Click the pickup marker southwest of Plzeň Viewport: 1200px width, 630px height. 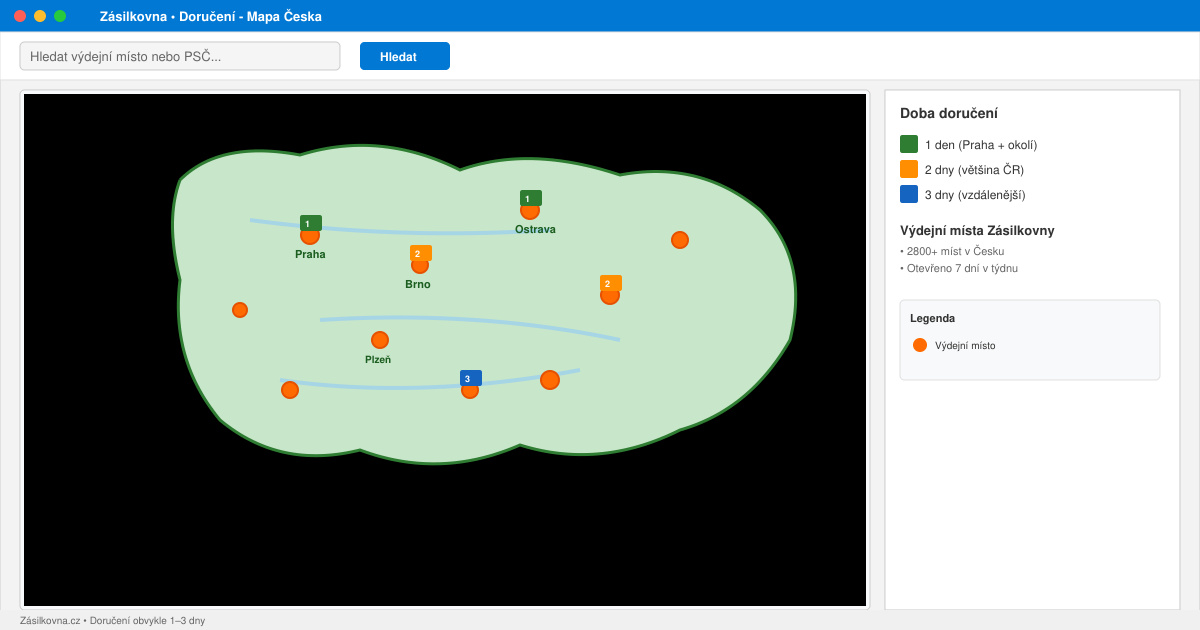[290, 390]
